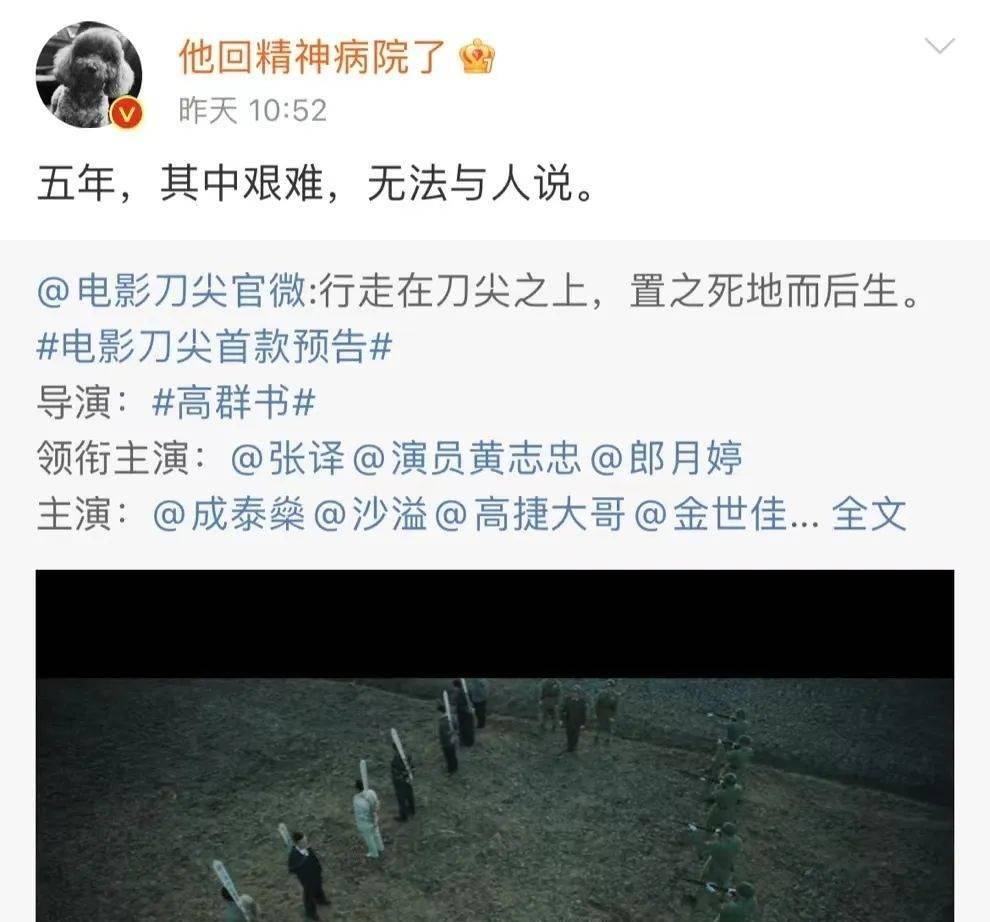Tap the post timestamp 昨天 10:52
Image resolution: width=990 pixels, height=922 pixels.
click(x=253, y=111)
